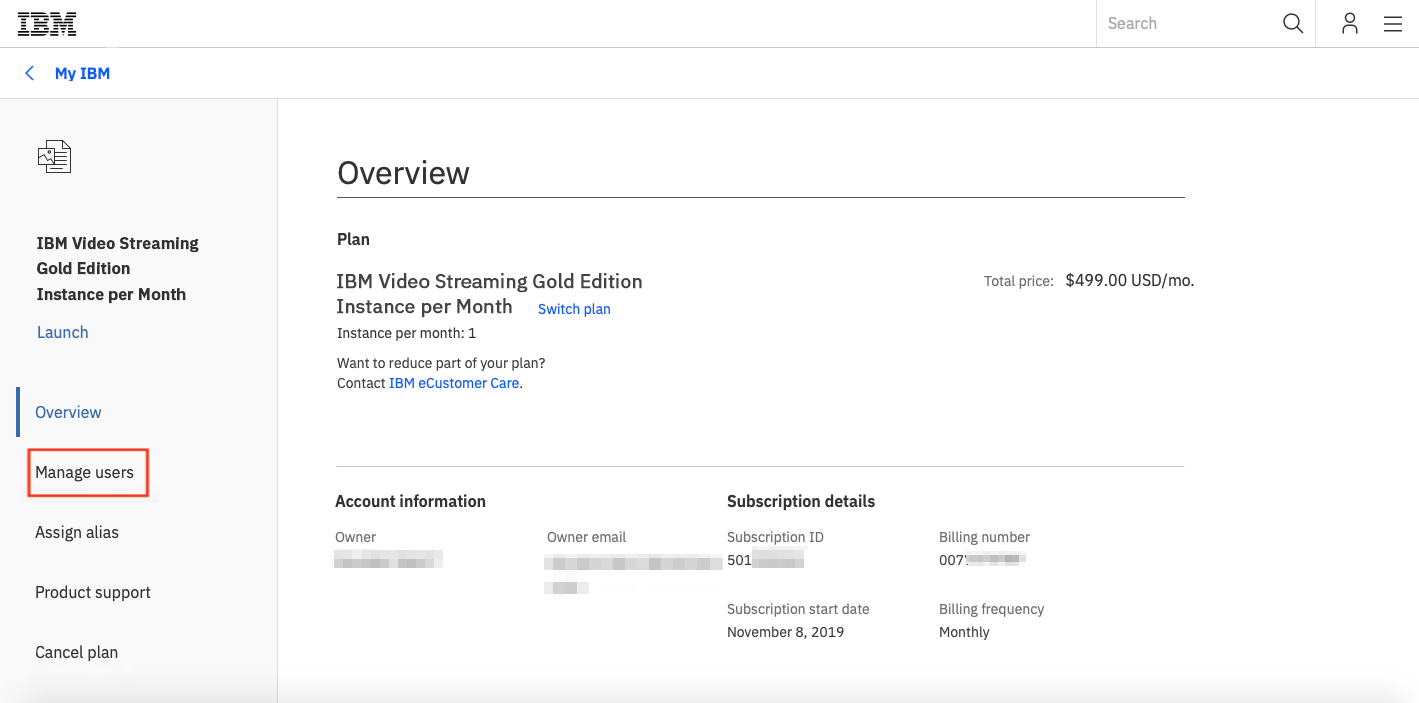Select Overview in the sidebar
The image size is (1419, 703).
[x=68, y=412]
